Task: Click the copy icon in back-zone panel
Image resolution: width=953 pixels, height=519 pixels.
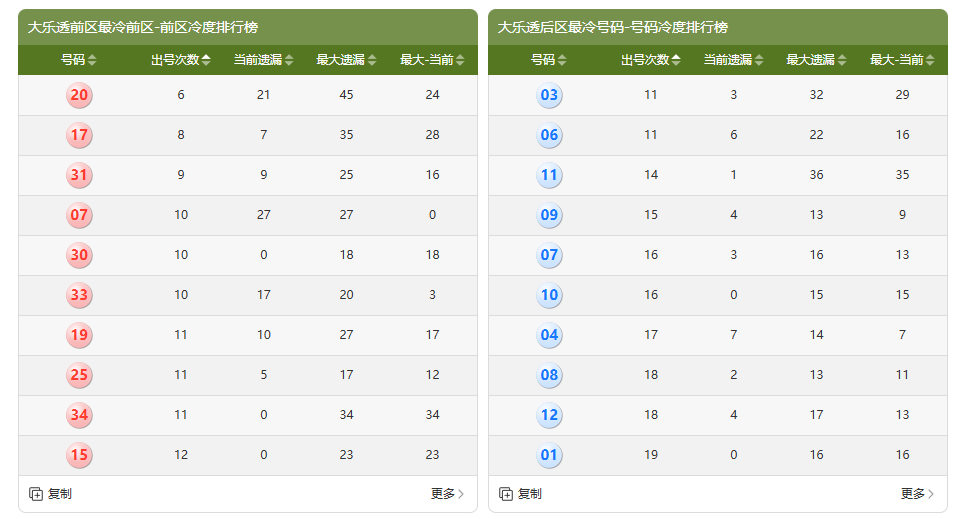Action: [506, 494]
